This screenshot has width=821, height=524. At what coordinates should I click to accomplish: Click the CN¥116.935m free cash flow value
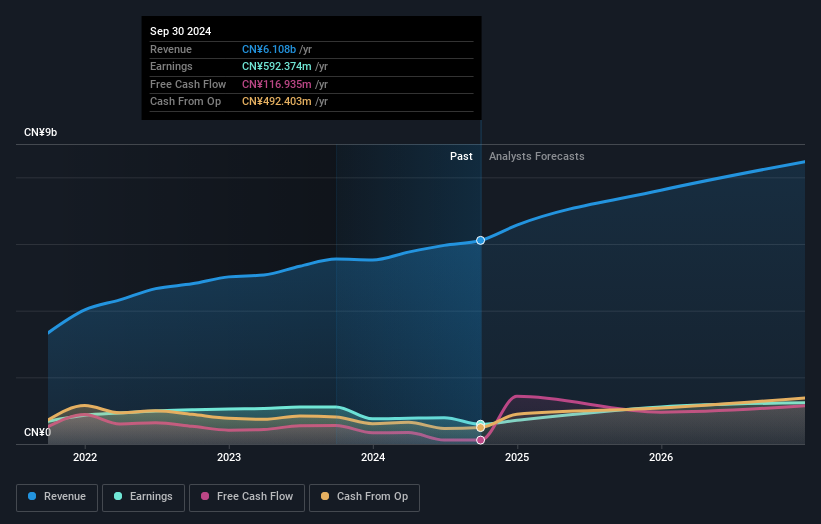click(x=276, y=84)
